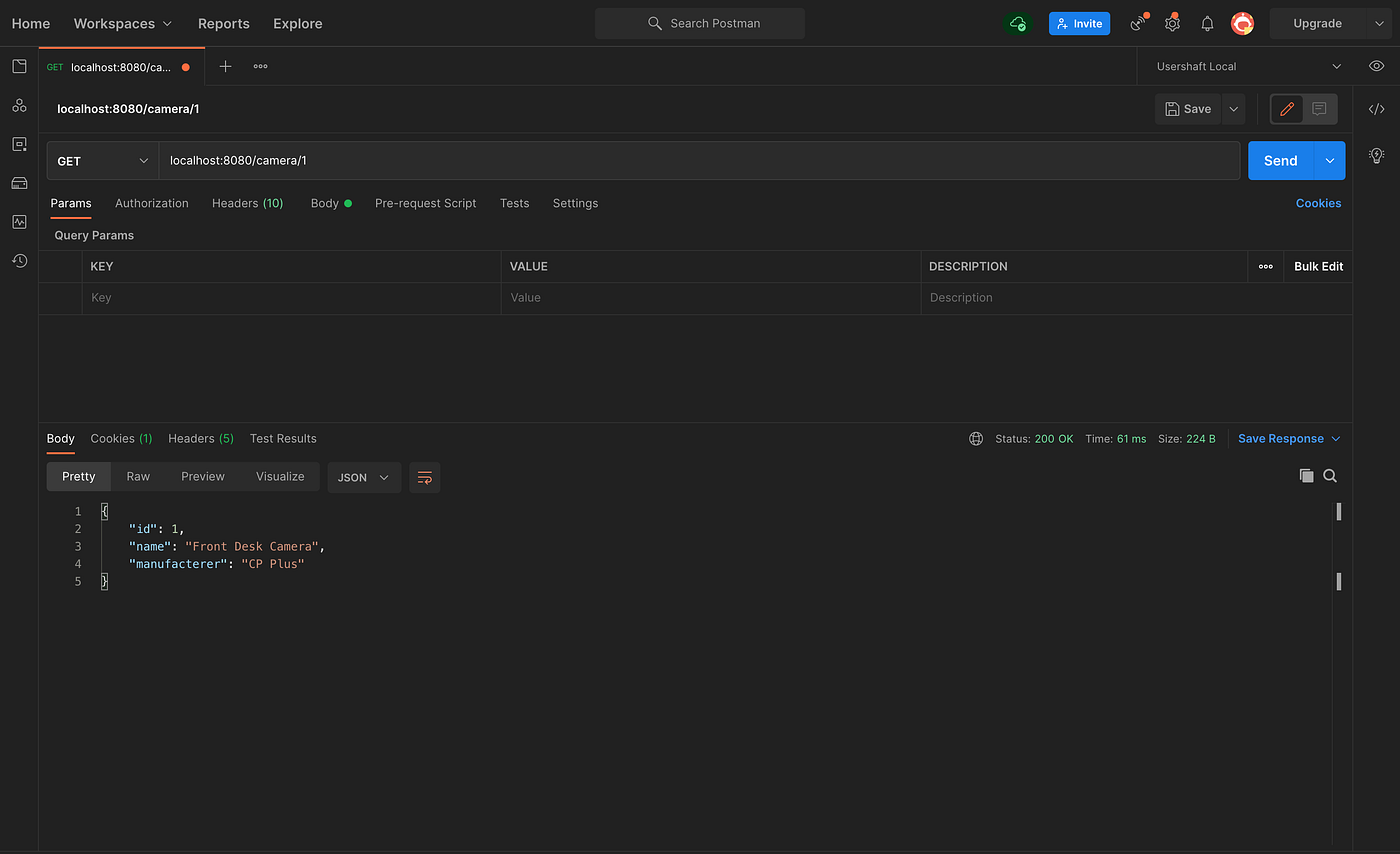Open the Collections sidebar panel
This screenshot has width=1400, height=854.
point(18,66)
